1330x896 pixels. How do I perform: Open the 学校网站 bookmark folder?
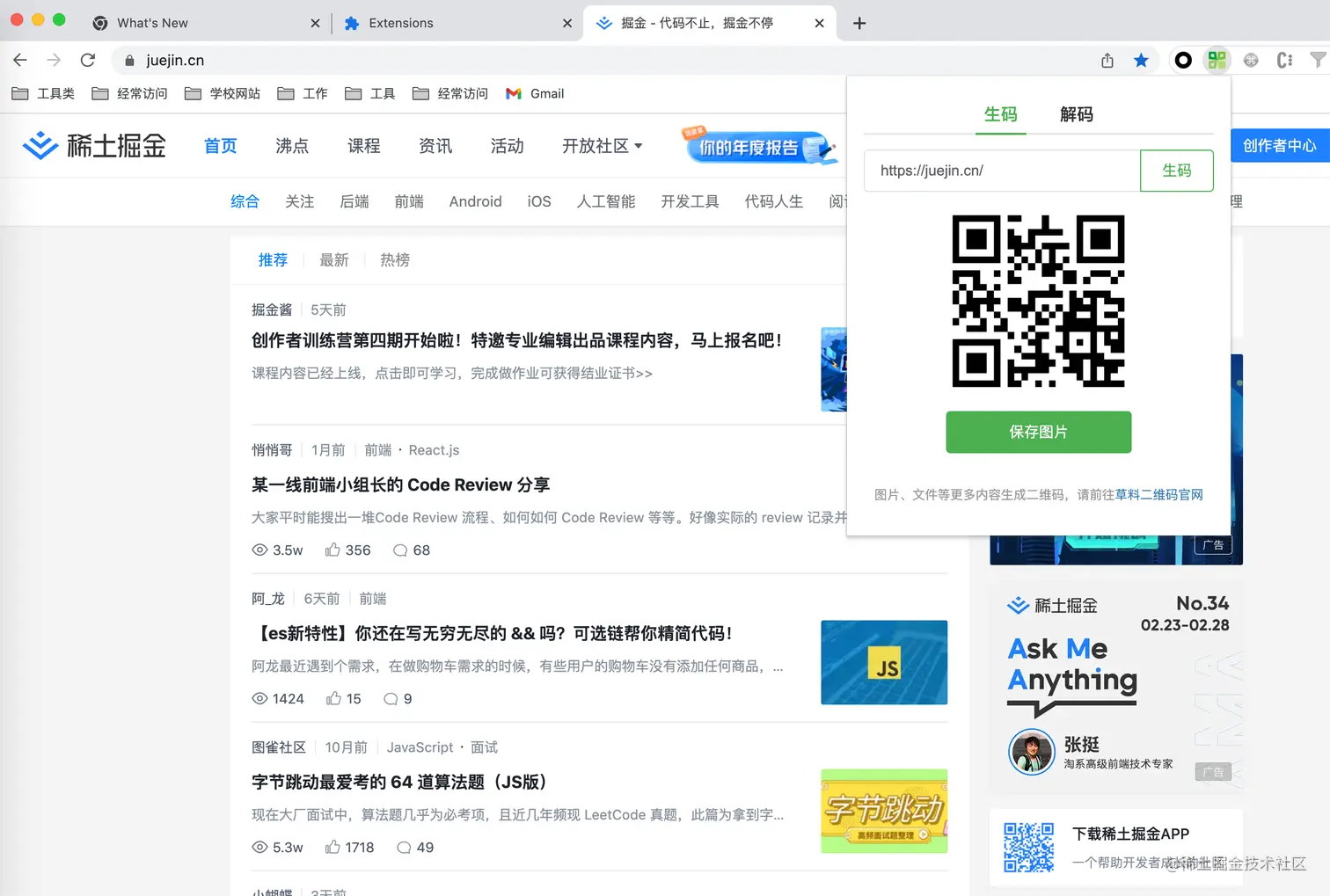click(223, 93)
